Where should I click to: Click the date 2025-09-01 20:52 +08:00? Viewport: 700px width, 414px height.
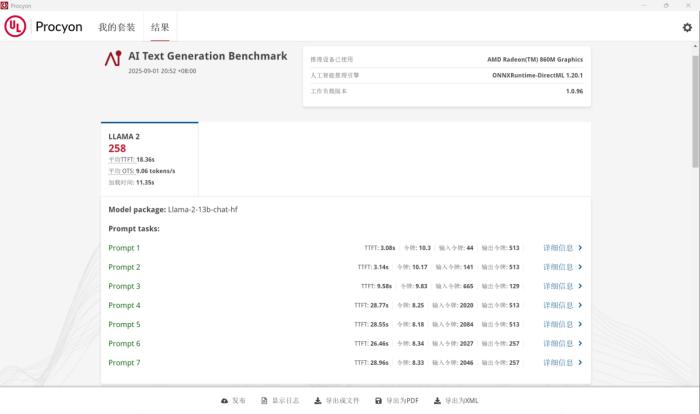[162, 71]
